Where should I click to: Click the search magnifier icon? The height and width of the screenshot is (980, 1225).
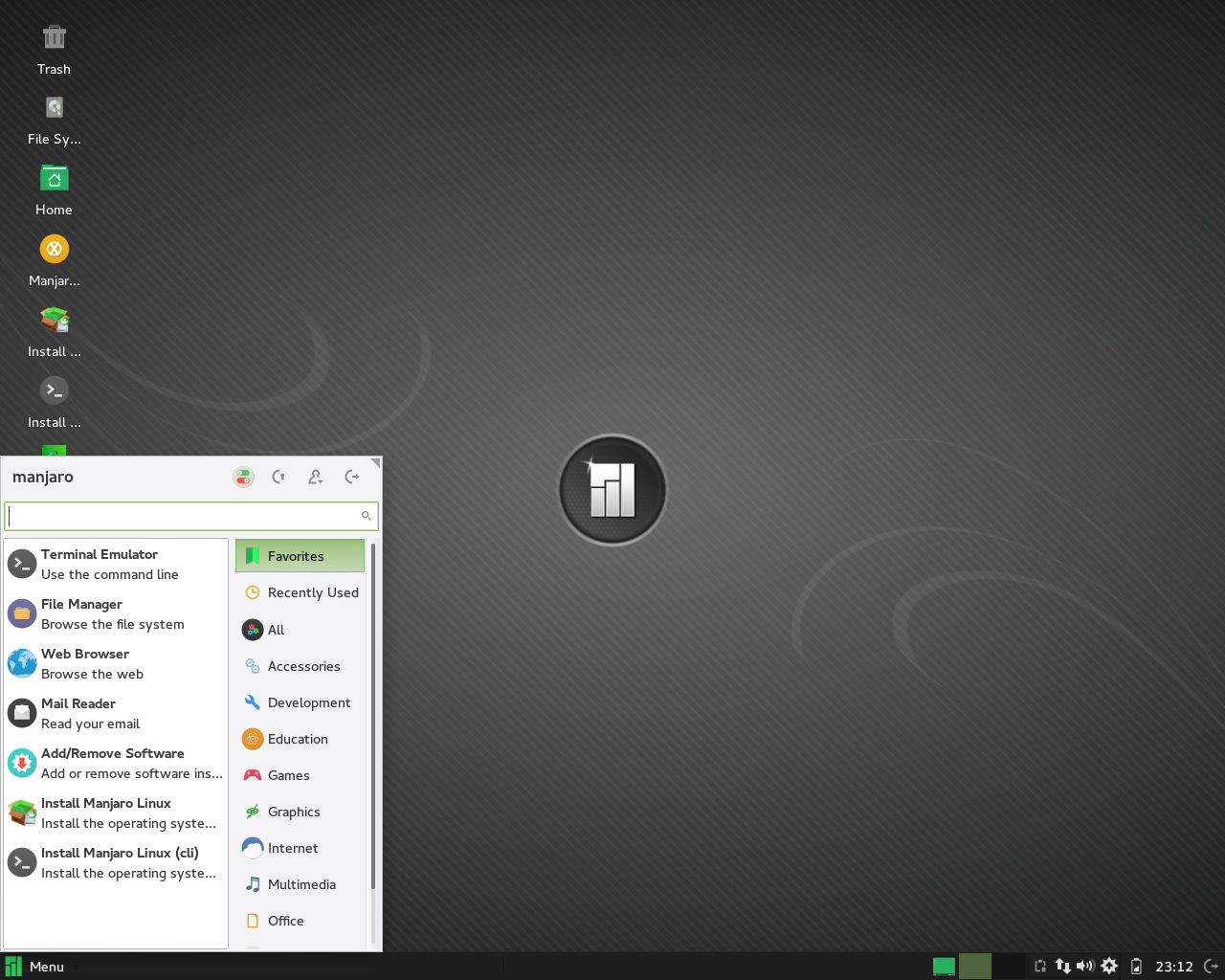click(366, 516)
